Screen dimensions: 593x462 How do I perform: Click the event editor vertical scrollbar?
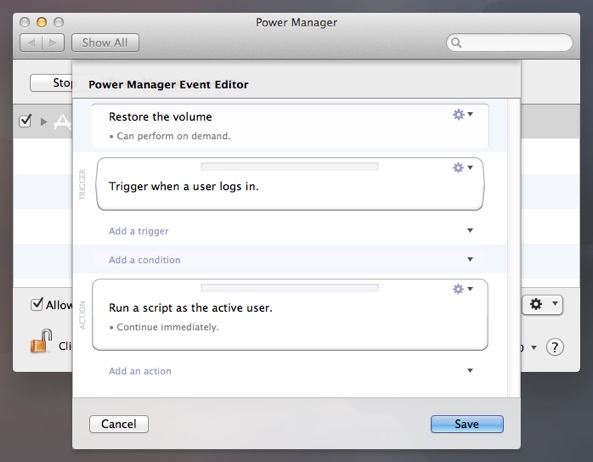(x=514, y=248)
